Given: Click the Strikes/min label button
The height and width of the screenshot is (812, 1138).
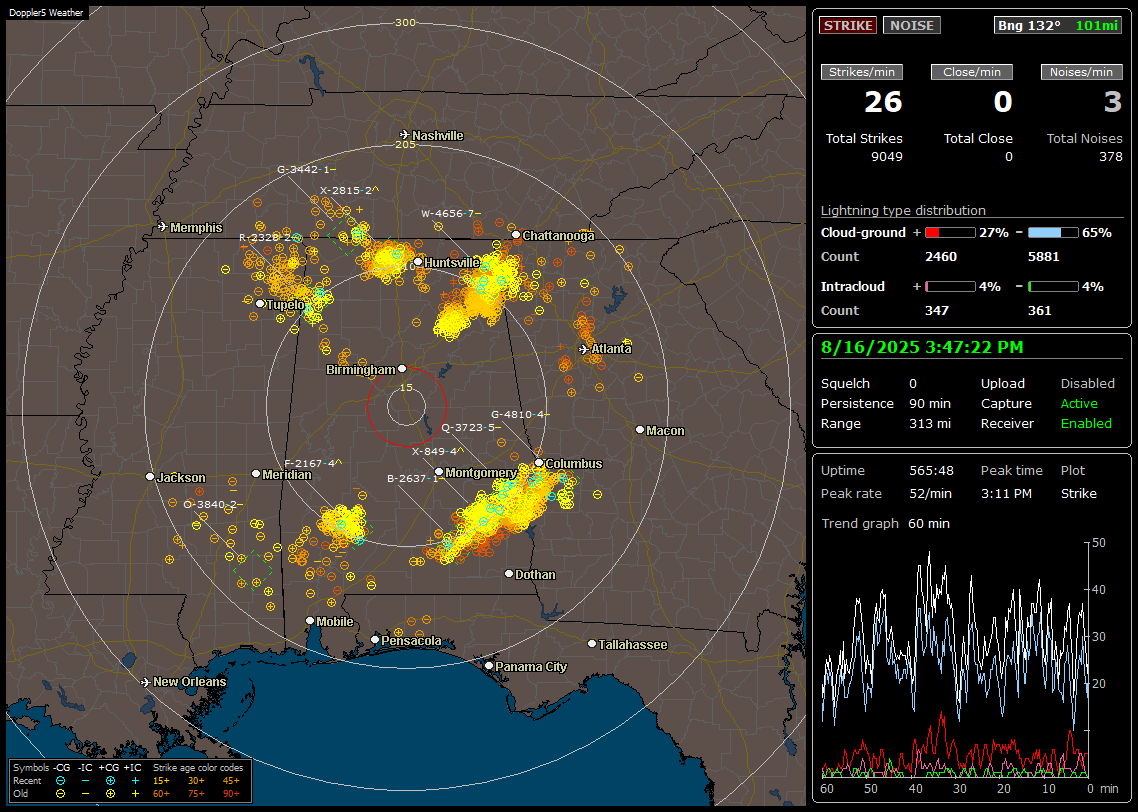Looking at the screenshot, I should tap(861, 72).
